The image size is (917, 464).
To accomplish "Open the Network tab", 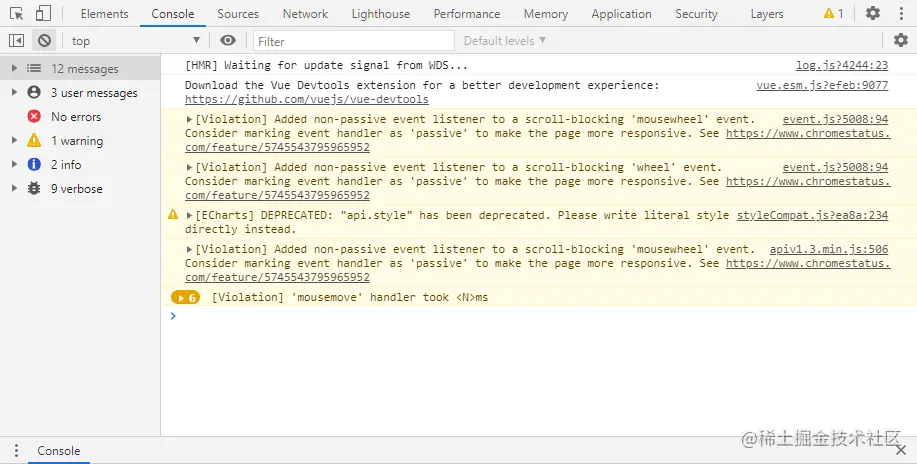I will (305, 13).
